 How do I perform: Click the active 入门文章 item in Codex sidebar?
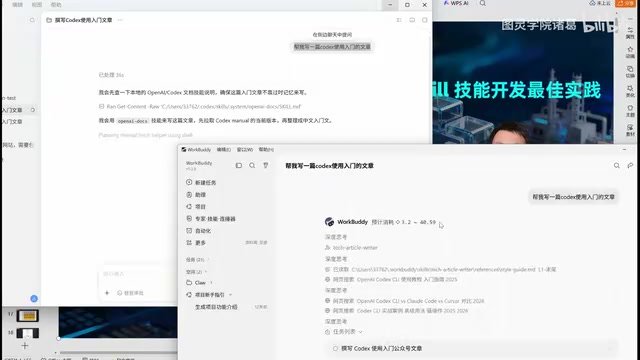point(19,110)
